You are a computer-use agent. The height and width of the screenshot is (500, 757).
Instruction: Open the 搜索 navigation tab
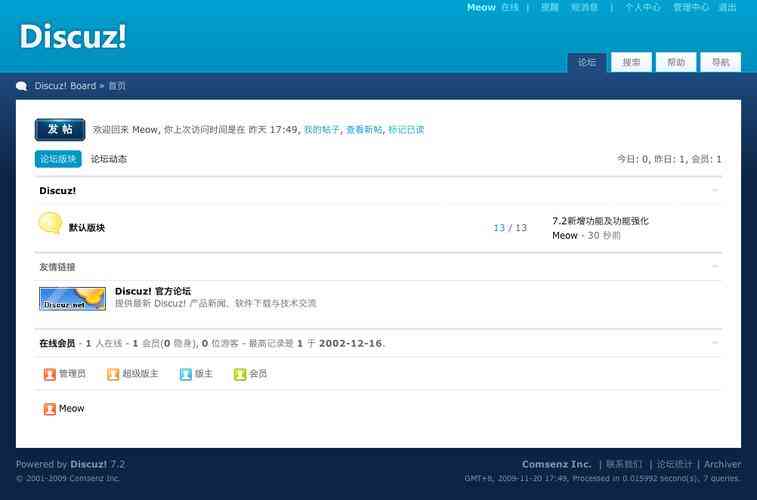631,62
